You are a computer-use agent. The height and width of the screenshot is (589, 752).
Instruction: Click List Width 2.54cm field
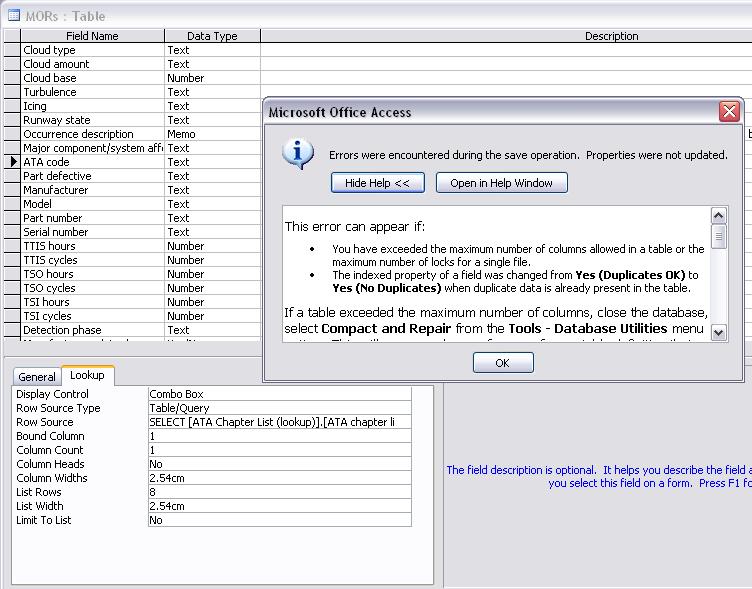click(280, 506)
